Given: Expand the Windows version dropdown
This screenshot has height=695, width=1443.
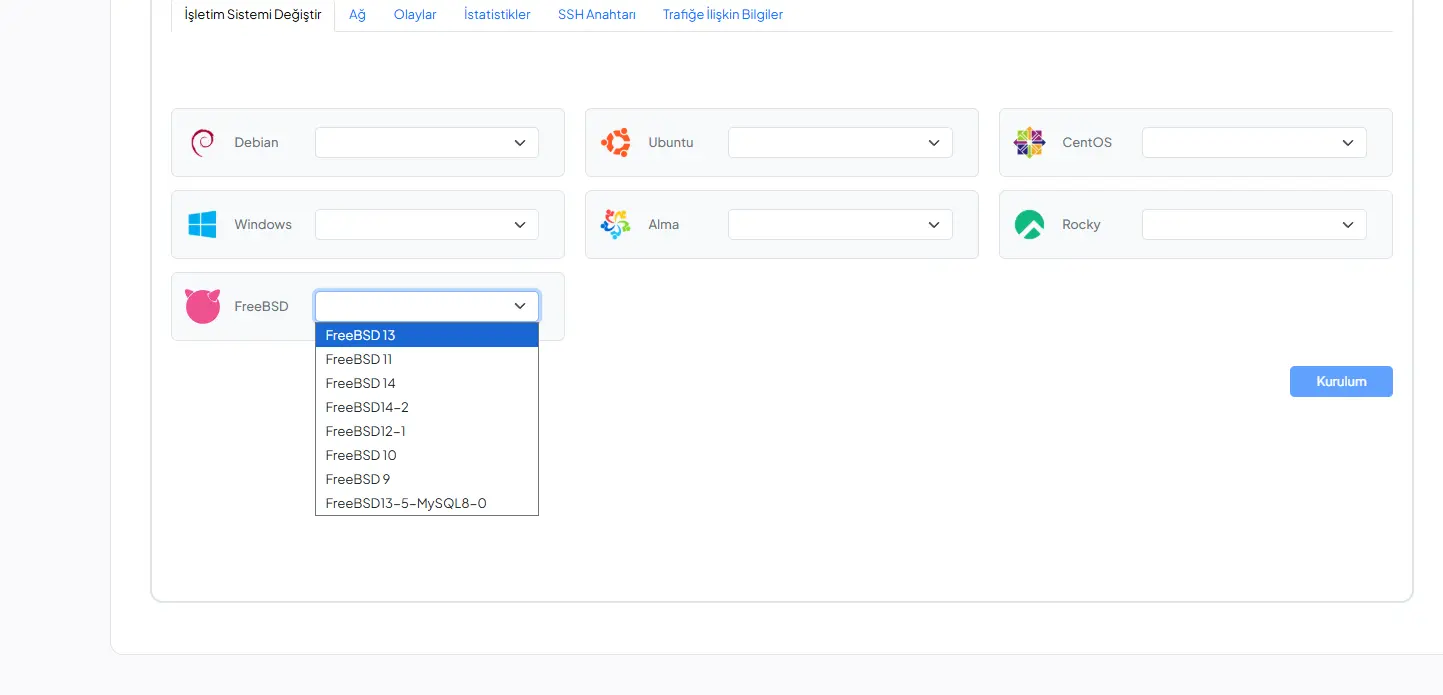Looking at the screenshot, I should (x=426, y=224).
